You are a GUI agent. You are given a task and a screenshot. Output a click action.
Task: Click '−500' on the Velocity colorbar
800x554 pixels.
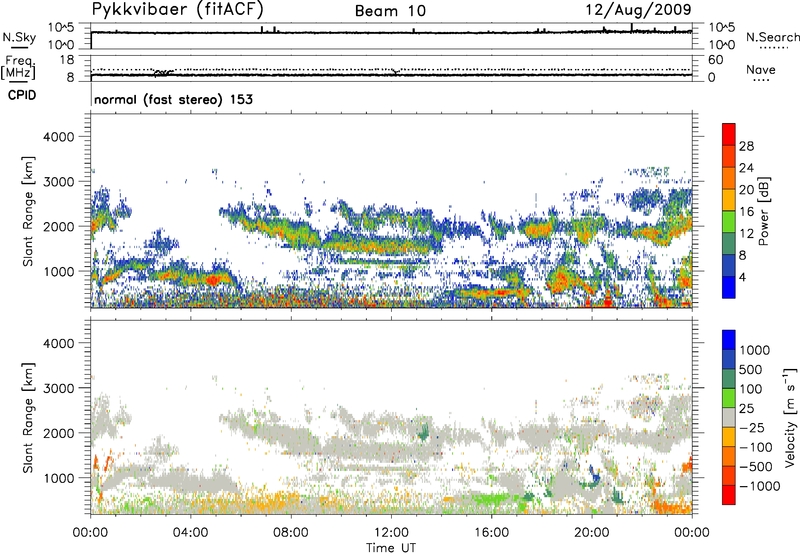coord(756,466)
